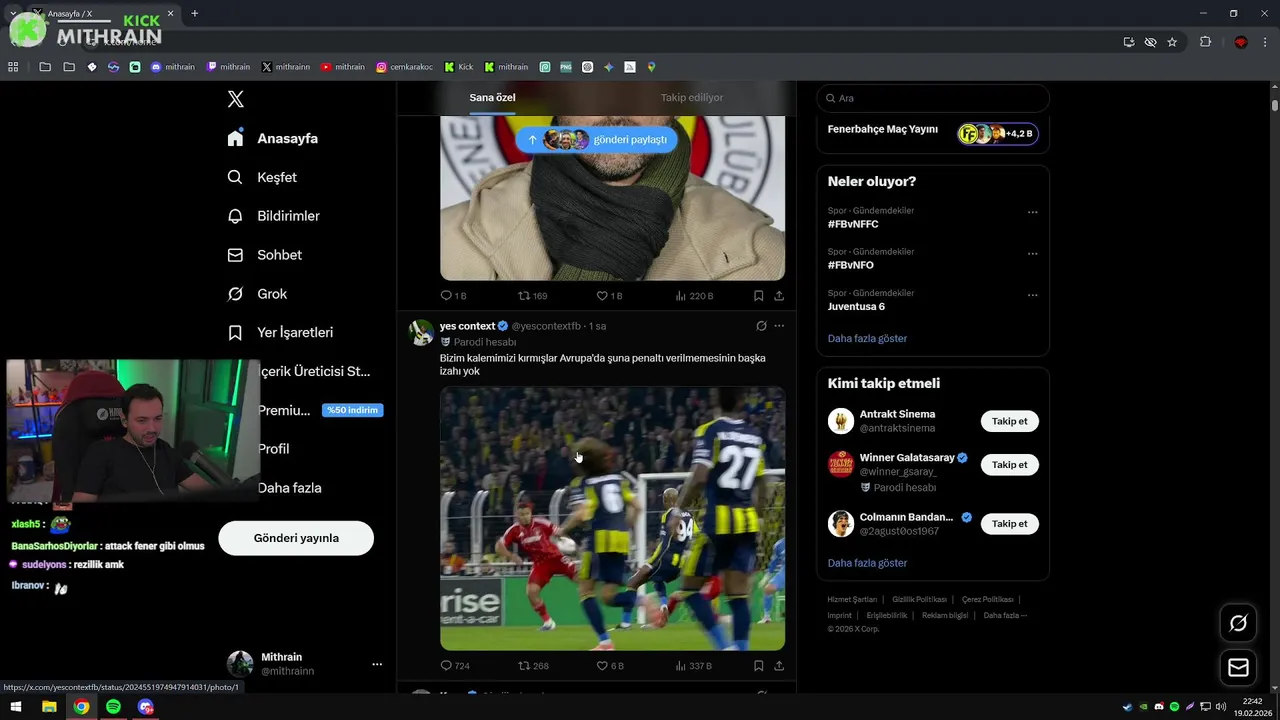1280x720 pixels.
Task: Open Twitch mithrain bookmark
Action: click(229, 67)
